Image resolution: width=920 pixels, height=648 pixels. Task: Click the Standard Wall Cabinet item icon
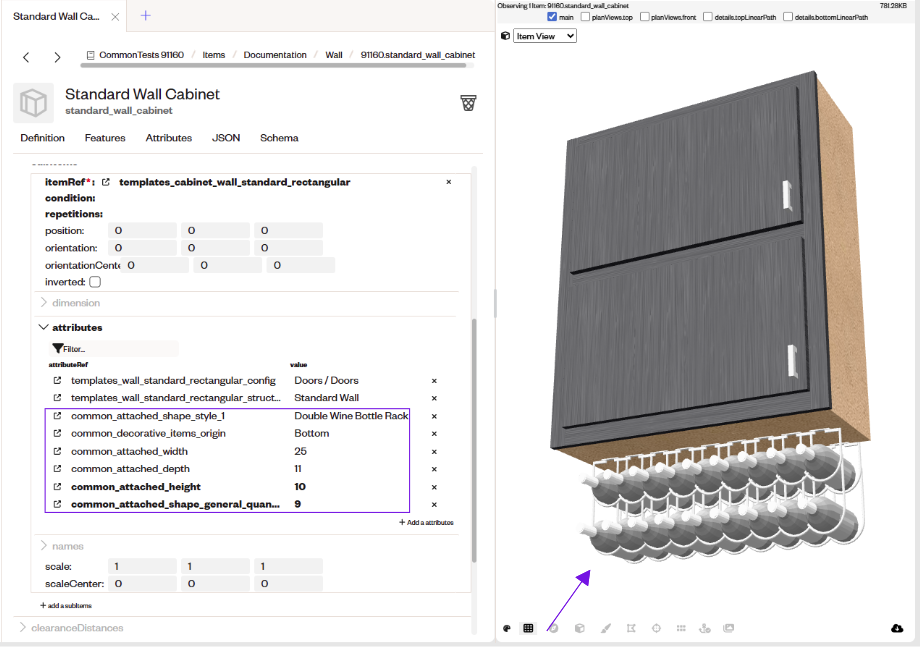coord(33,103)
